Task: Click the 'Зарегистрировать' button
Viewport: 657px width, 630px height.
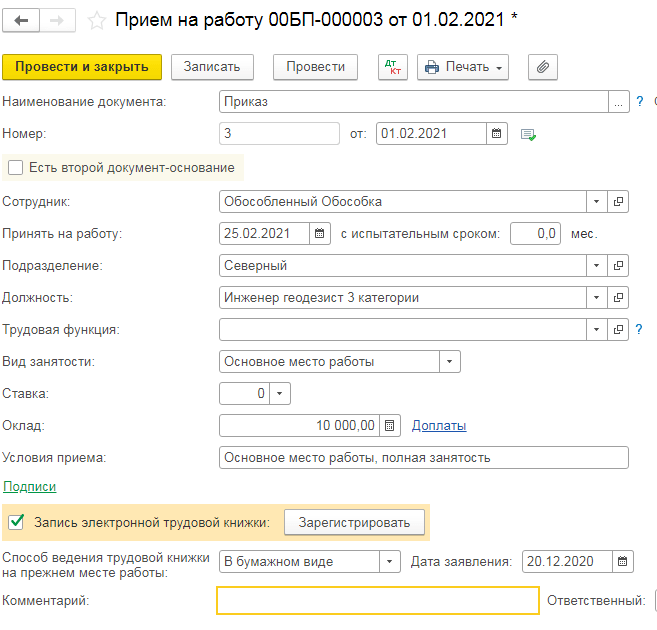Action: pyautogui.click(x=354, y=522)
